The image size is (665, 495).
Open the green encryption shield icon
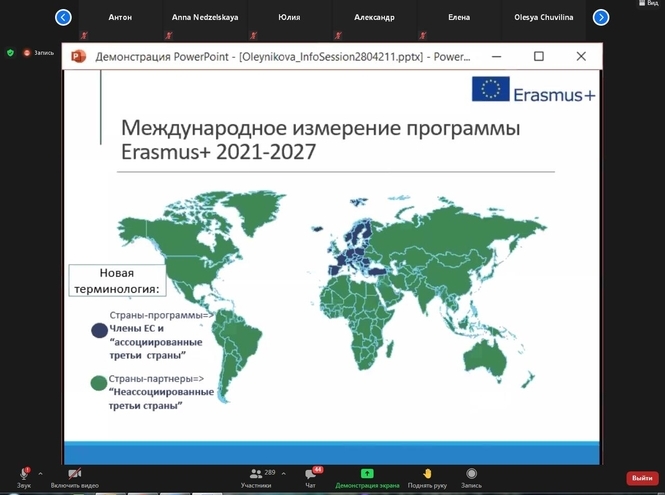coord(11,53)
